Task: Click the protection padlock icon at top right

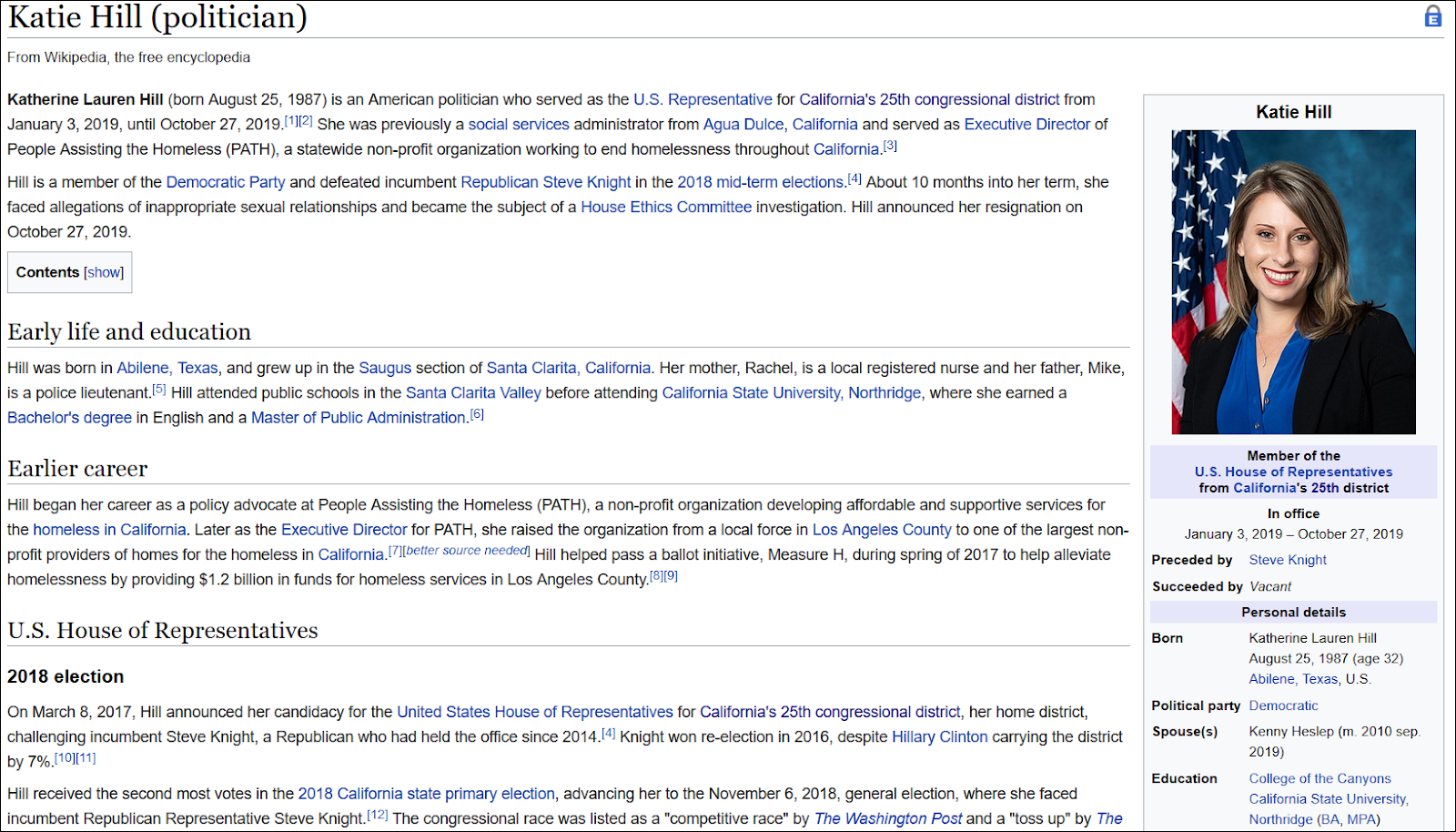Action: coord(1433,16)
